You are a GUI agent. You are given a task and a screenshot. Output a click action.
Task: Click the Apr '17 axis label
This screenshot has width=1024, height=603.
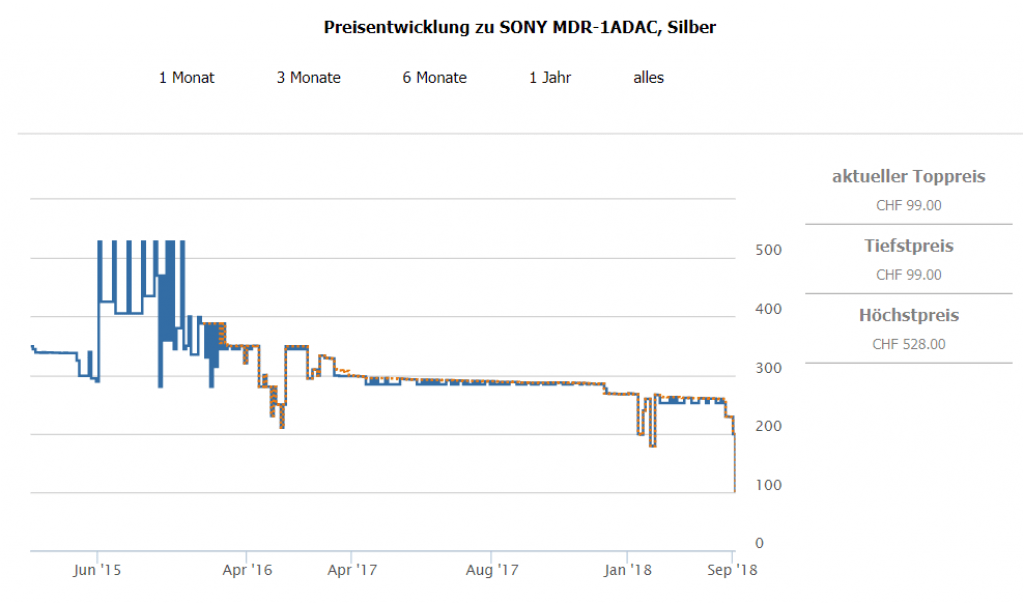tap(352, 570)
